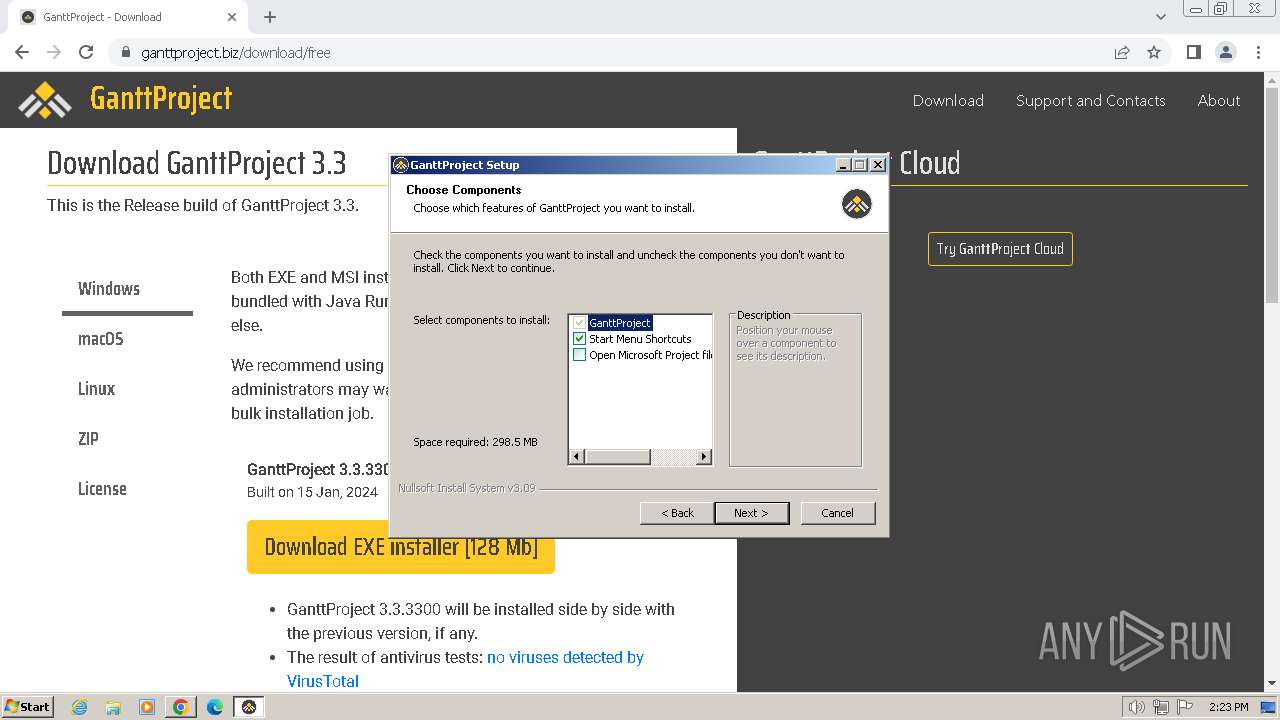
Task: Open the Download menu in site header
Action: click(948, 100)
